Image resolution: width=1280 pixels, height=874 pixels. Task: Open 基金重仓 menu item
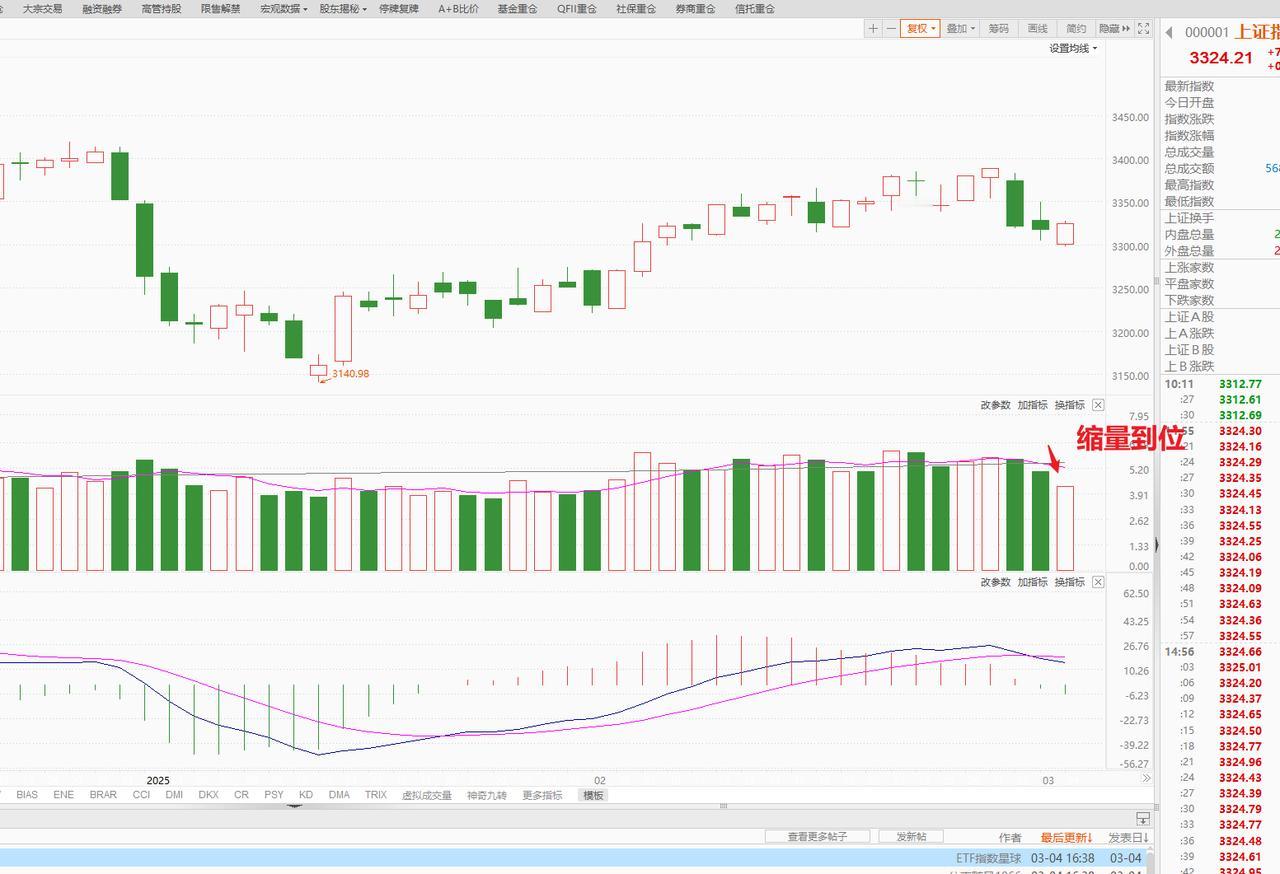pos(517,8)
